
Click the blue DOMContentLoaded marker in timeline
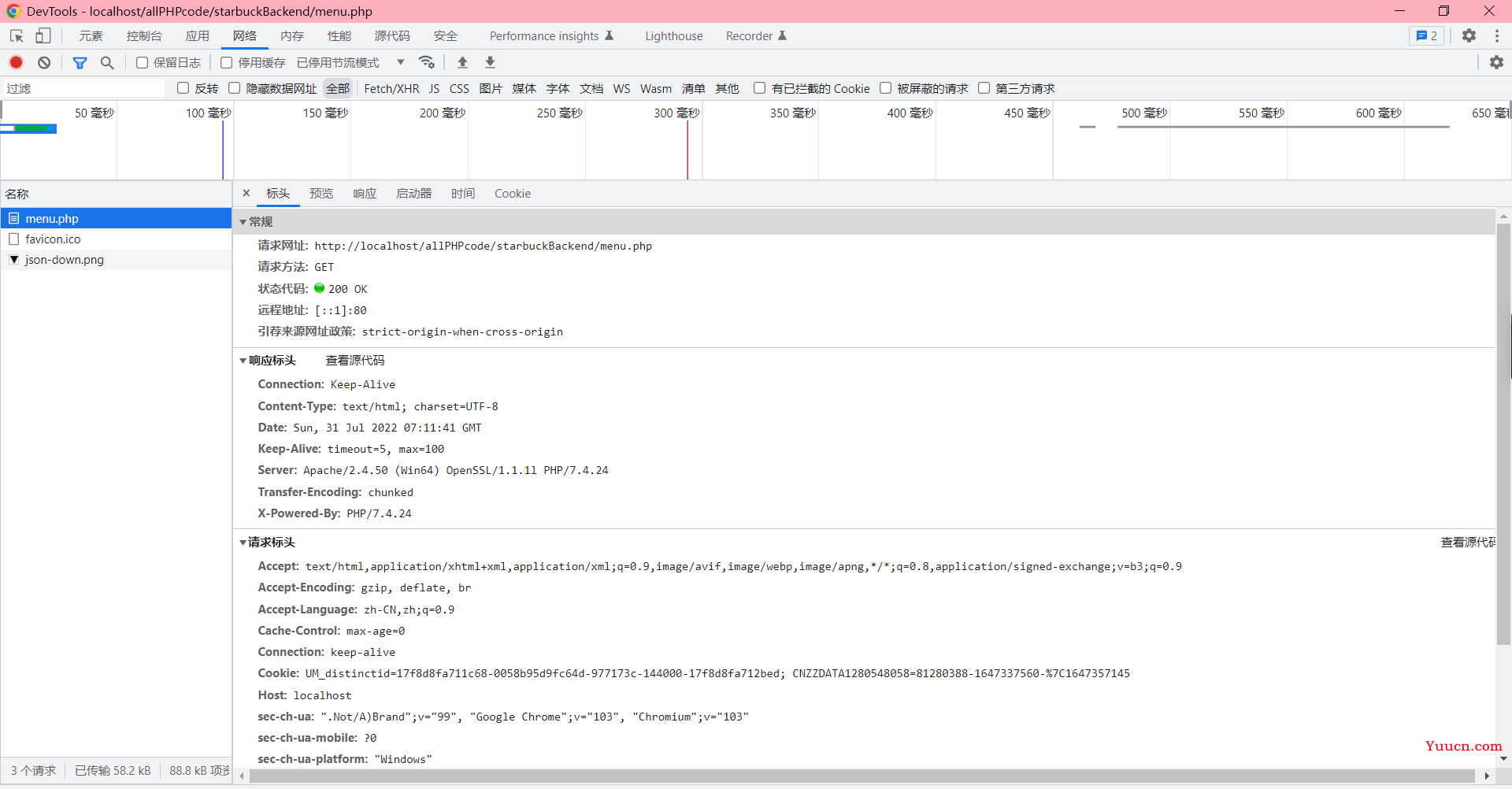coord(223,150)
